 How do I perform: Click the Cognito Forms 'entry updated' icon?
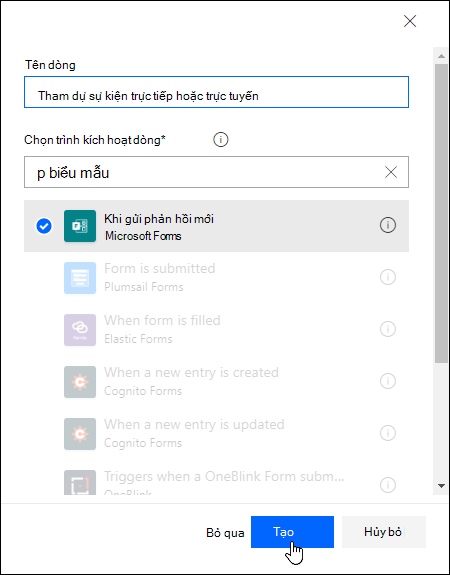[80, 434]
